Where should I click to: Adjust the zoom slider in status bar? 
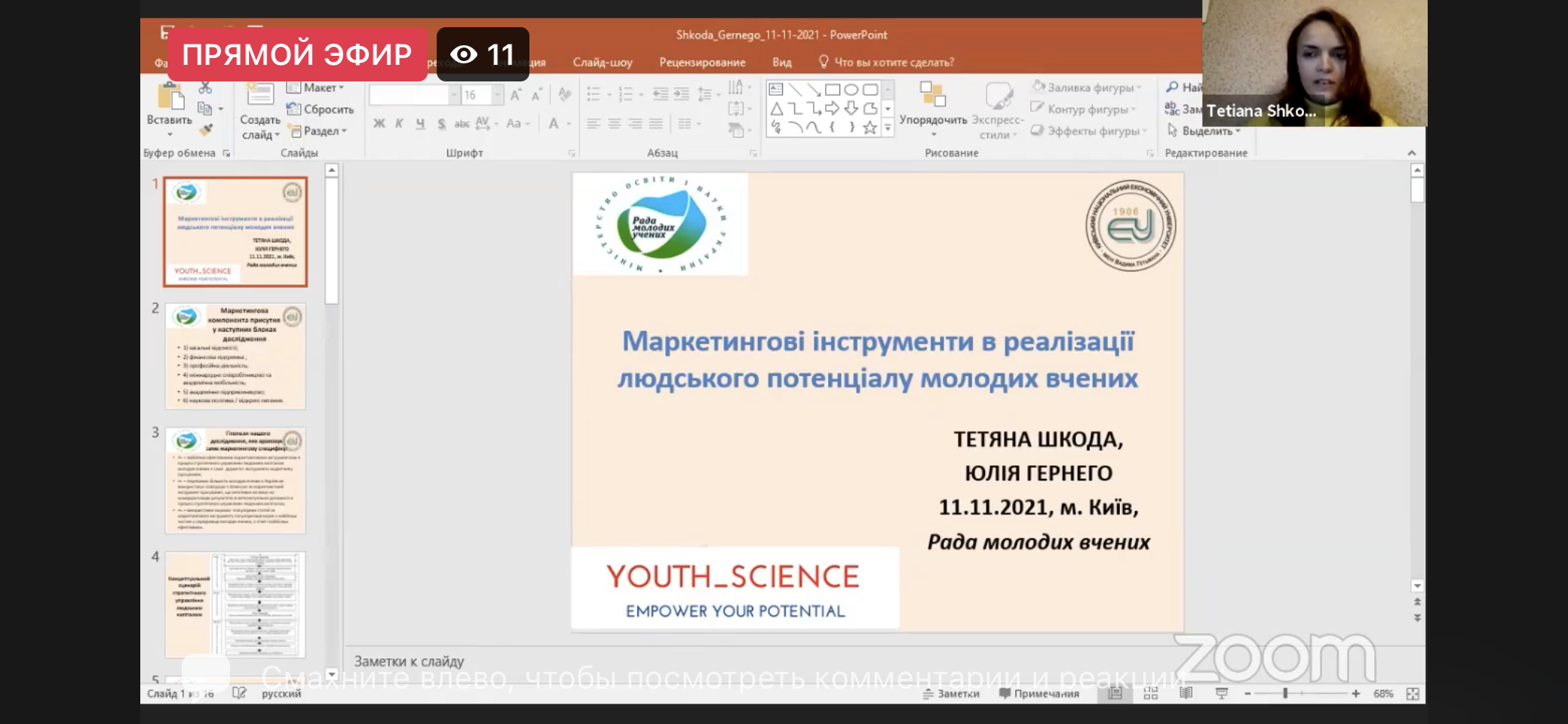[1285, 694]
